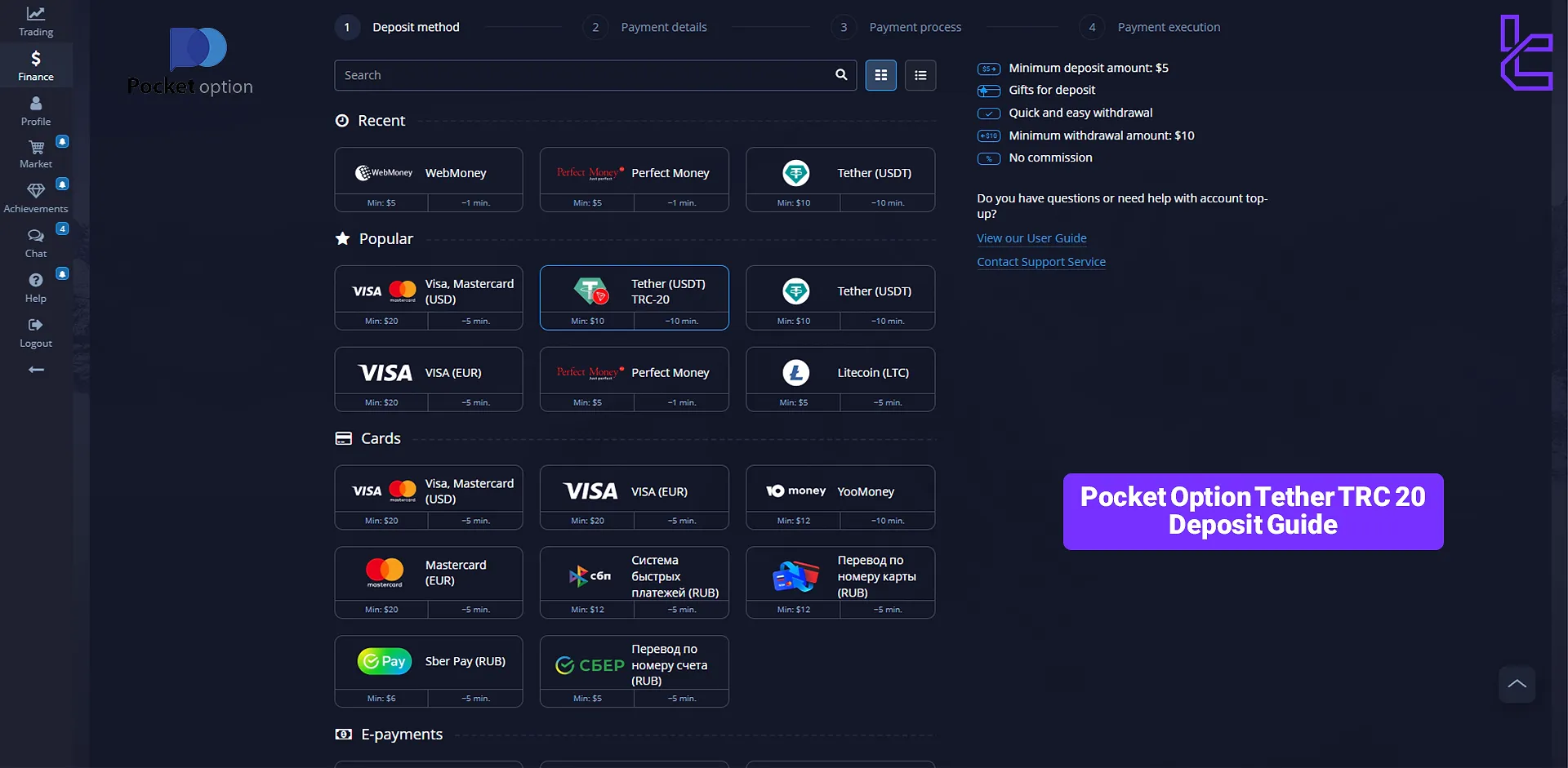Select Perfect Money under Recent
The image size is (1568, 768).
point(635,180)
